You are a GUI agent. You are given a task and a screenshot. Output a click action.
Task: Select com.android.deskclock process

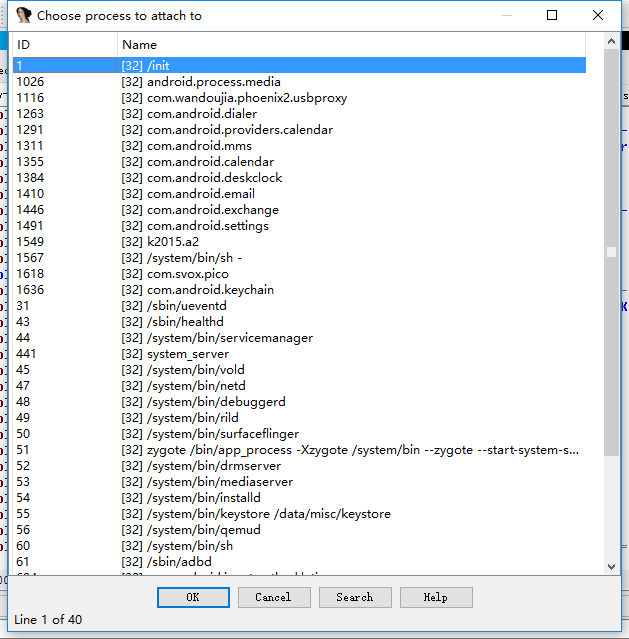point(300,178)
